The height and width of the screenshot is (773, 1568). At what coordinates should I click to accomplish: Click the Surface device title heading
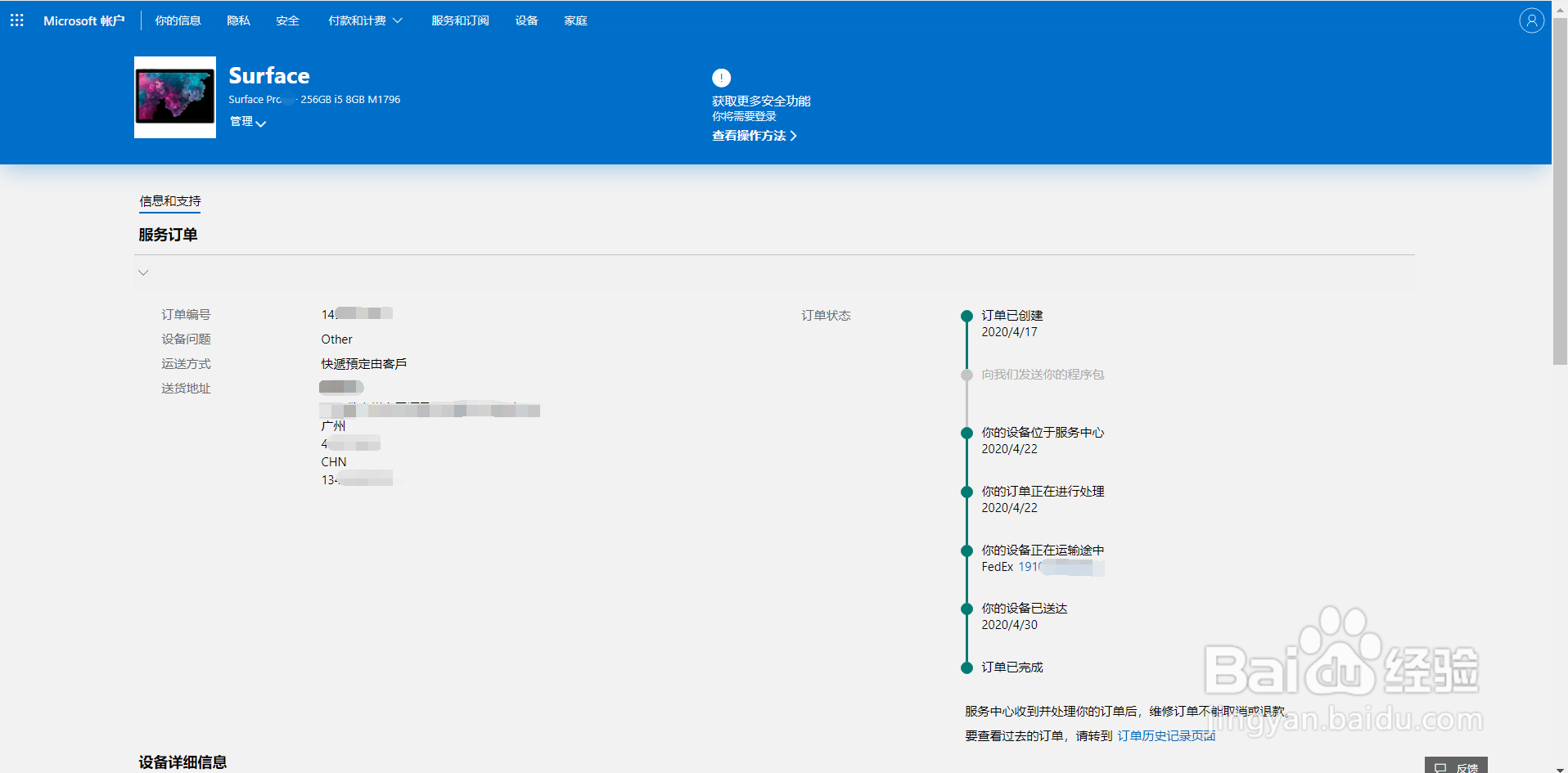(269, 76)
